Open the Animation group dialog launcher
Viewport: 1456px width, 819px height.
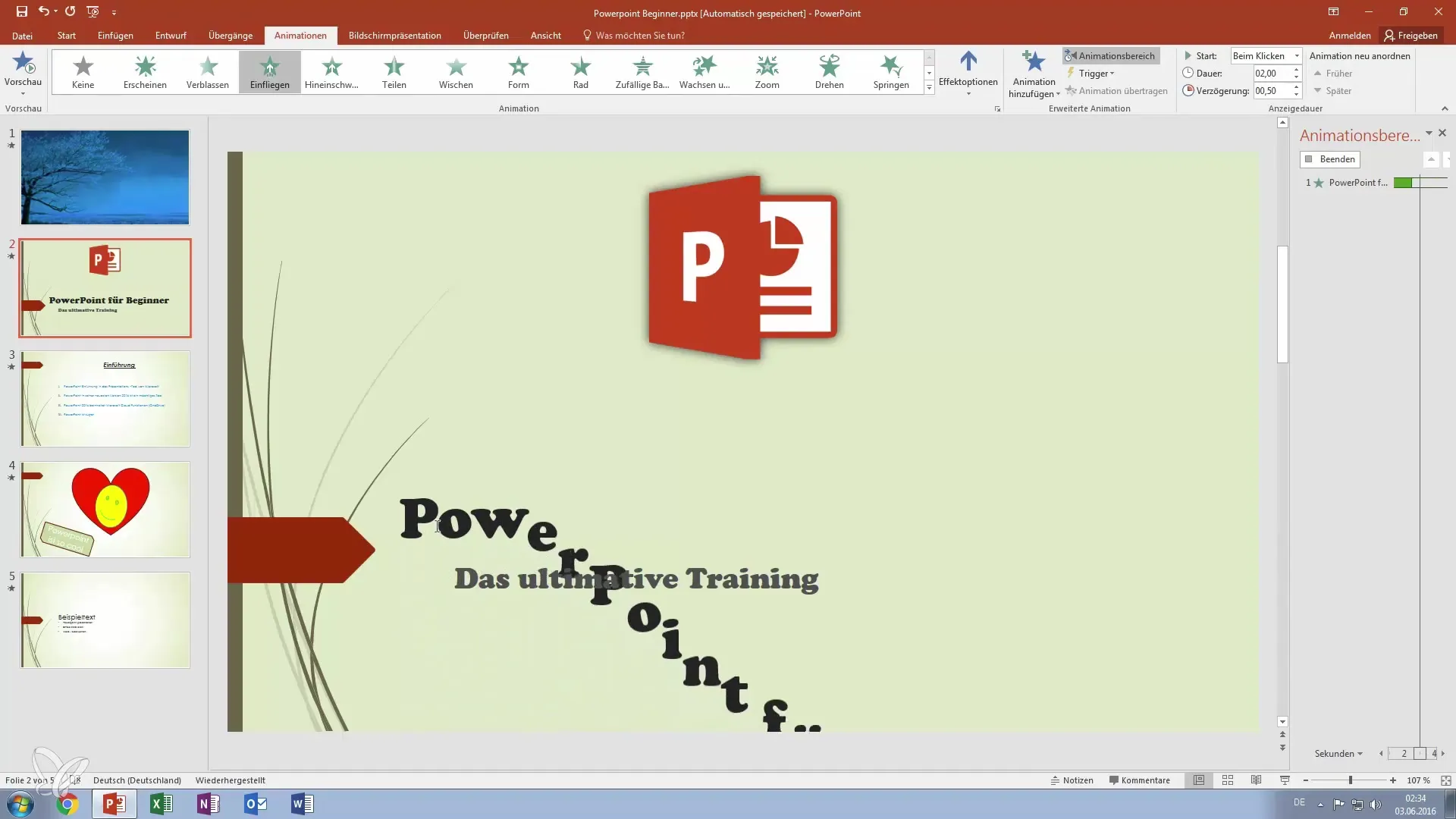coord(997,109)
